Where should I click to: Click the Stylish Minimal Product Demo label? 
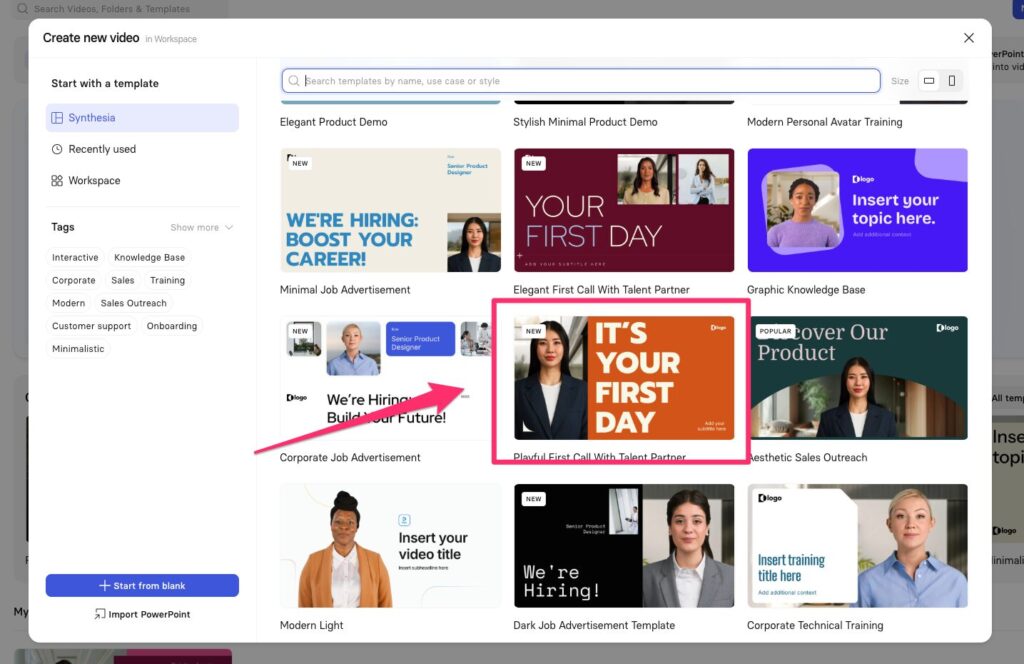tap(585, 122)
